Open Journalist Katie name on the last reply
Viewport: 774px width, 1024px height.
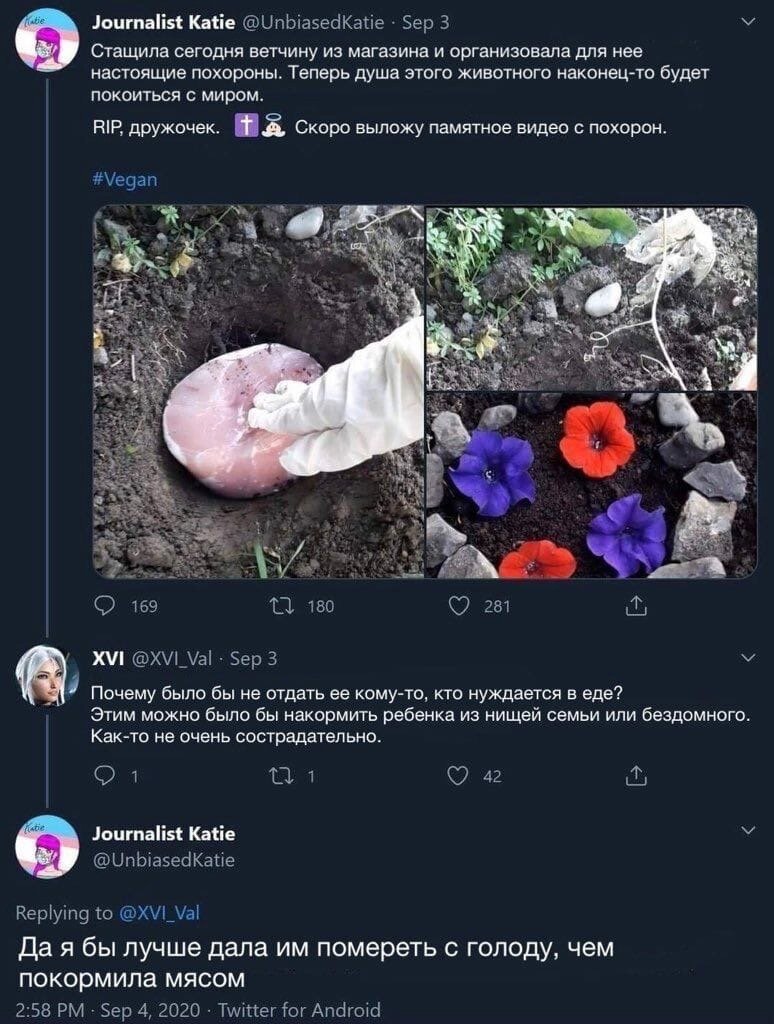[163, 833]
